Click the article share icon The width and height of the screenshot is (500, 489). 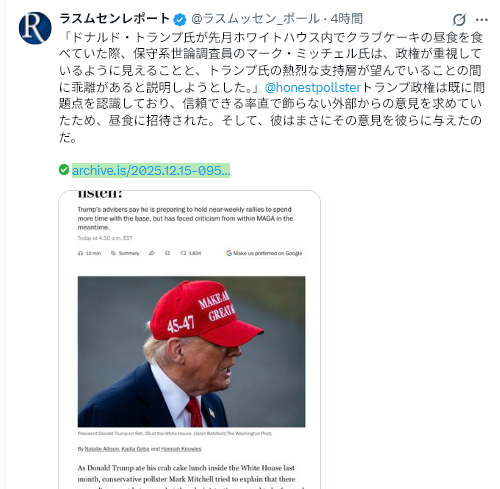(x=152, y=253)
